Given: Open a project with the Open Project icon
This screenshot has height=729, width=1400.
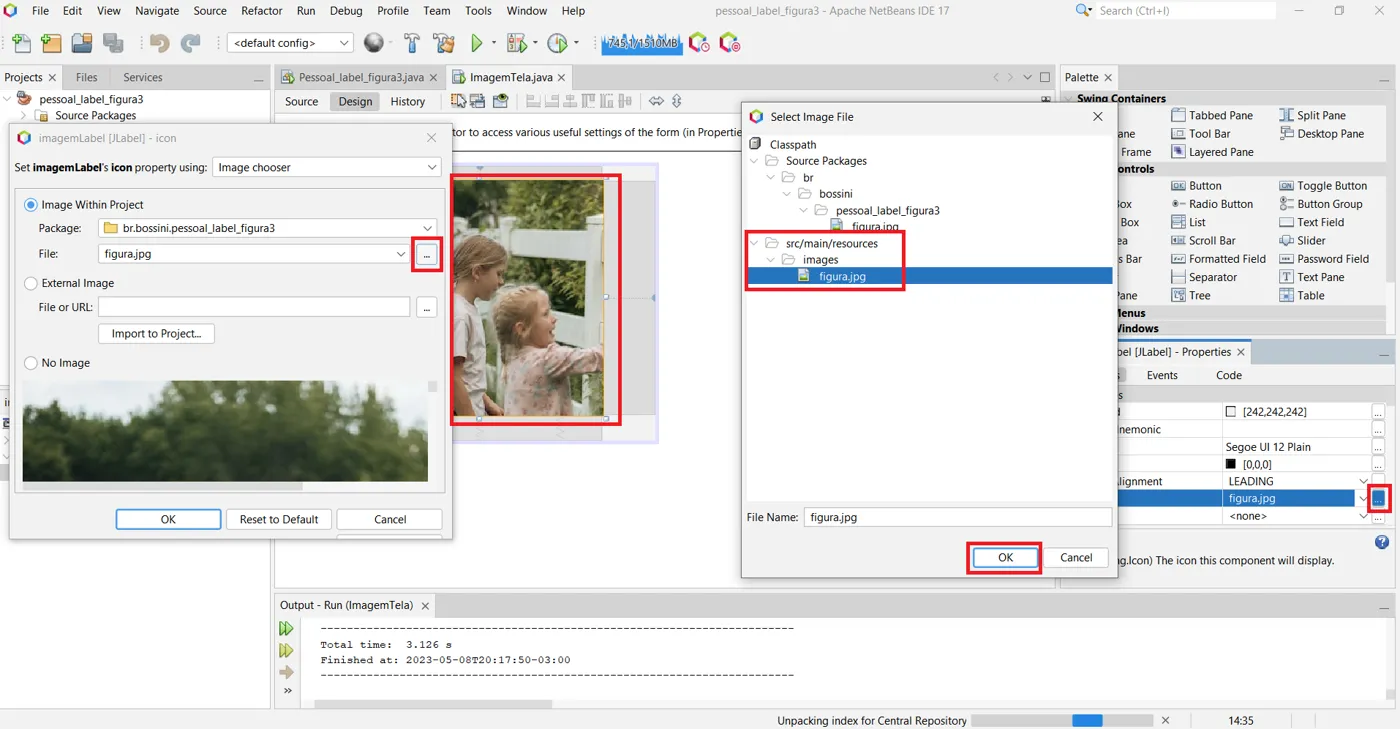Looking at the screenshot, I should coord(82,43).
